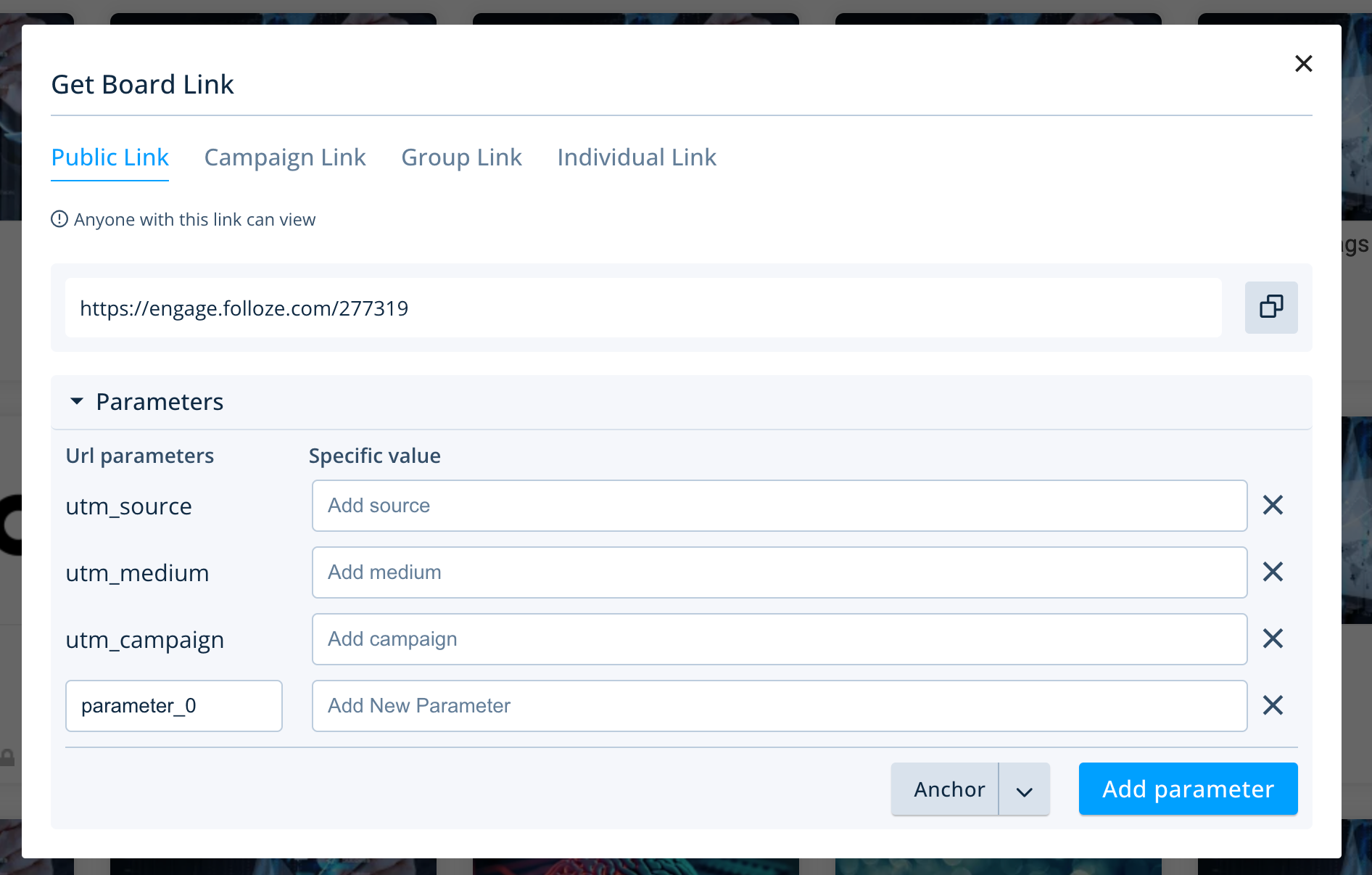Screen dimensions: 1372x875
Task: Focus the Add campaign value field
Action: pyautogui.click(x=779, y=639)
